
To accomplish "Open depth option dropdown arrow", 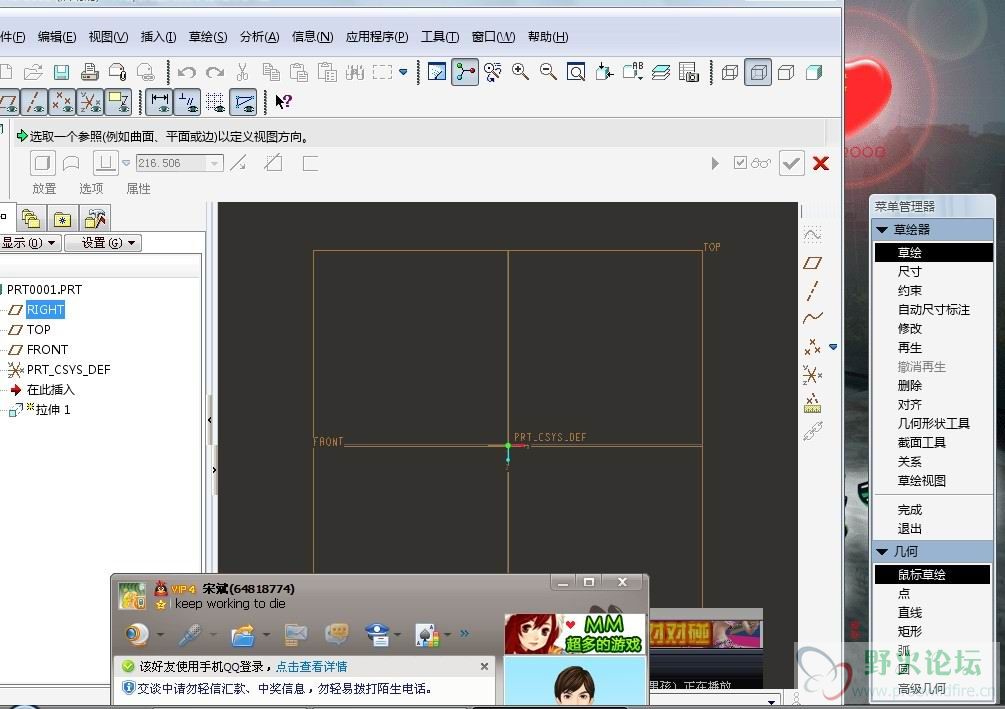I will click(x=126, y=163).
